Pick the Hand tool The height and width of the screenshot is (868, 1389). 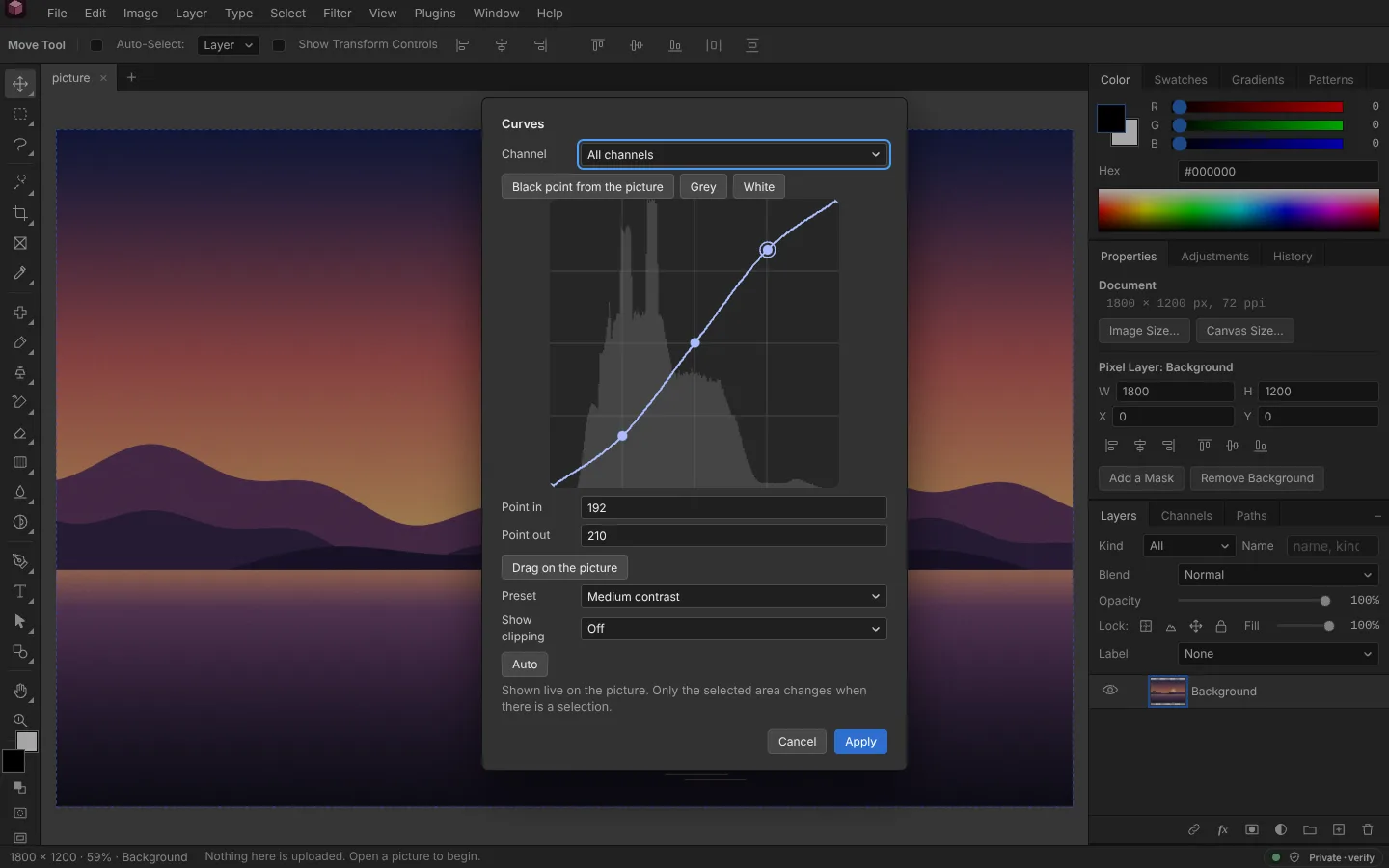(20, 691)
